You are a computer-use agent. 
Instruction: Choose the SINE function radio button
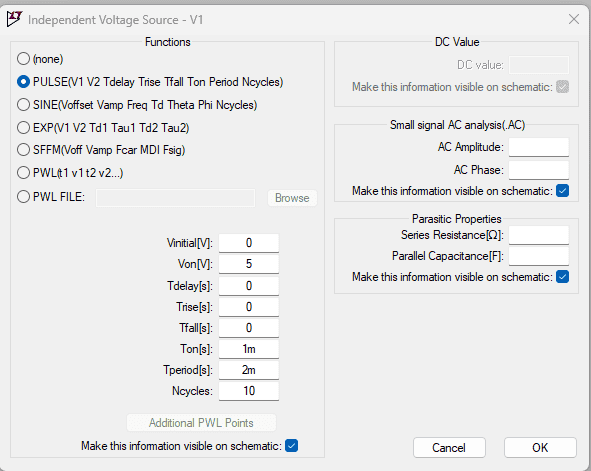coord(23,105)
